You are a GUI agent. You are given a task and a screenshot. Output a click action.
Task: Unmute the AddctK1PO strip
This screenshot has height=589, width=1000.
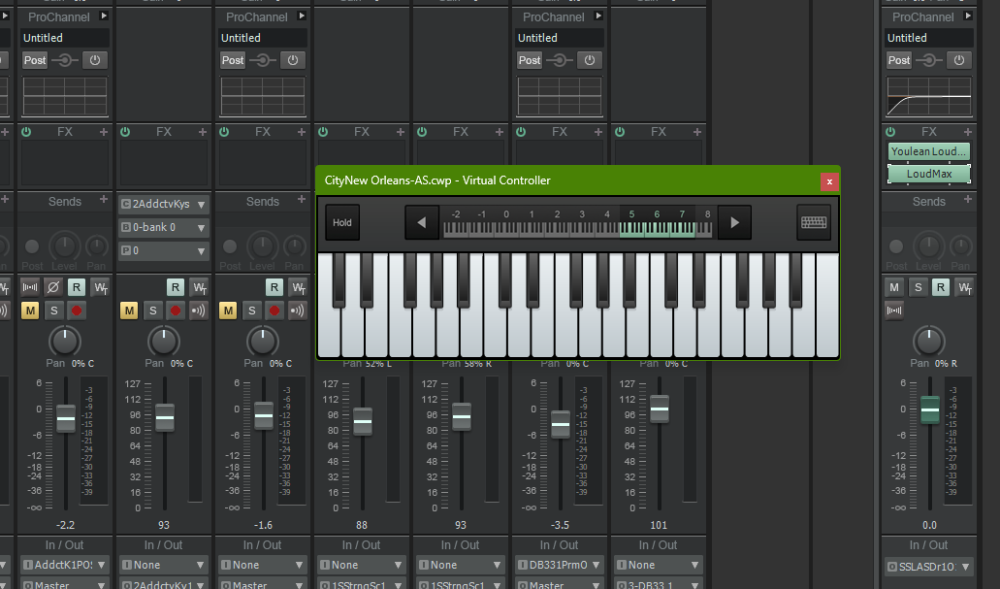click(30, 310)
